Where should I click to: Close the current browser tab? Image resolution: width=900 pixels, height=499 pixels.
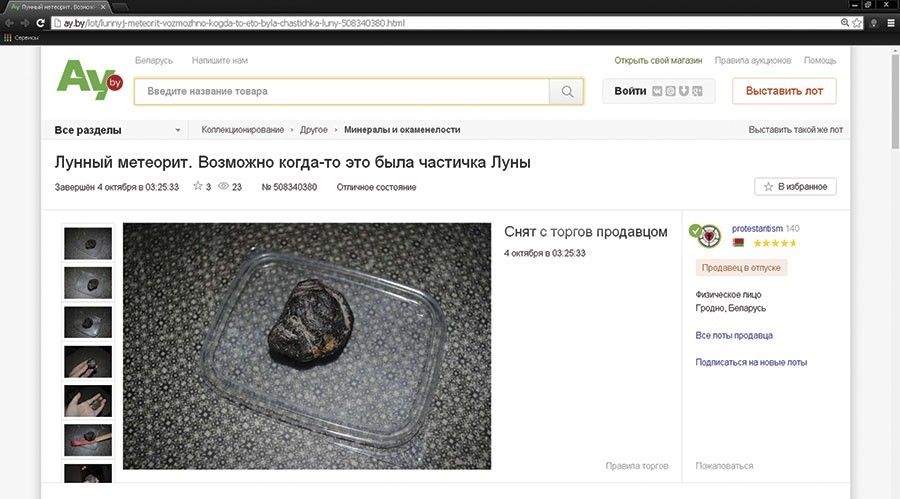coord(103,7)
